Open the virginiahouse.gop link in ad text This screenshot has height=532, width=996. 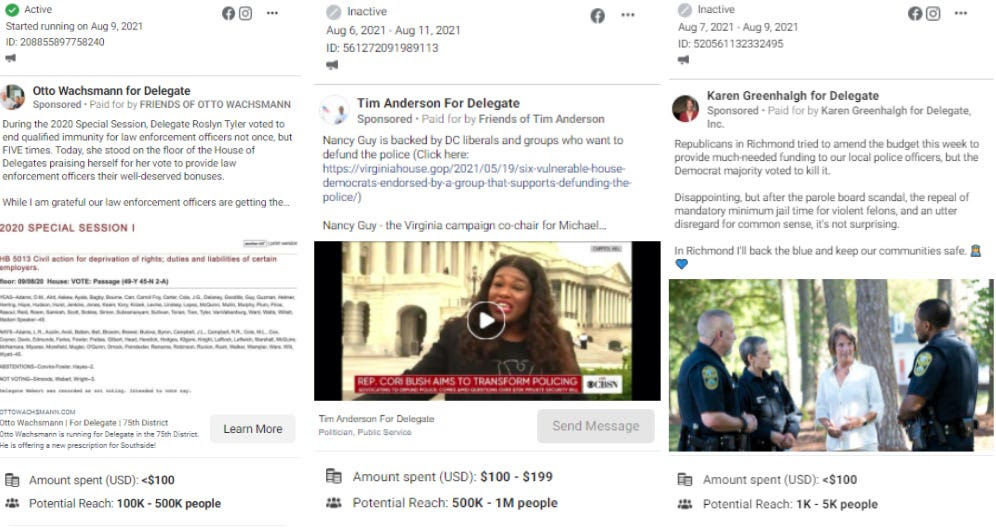[x=476, y=183]
